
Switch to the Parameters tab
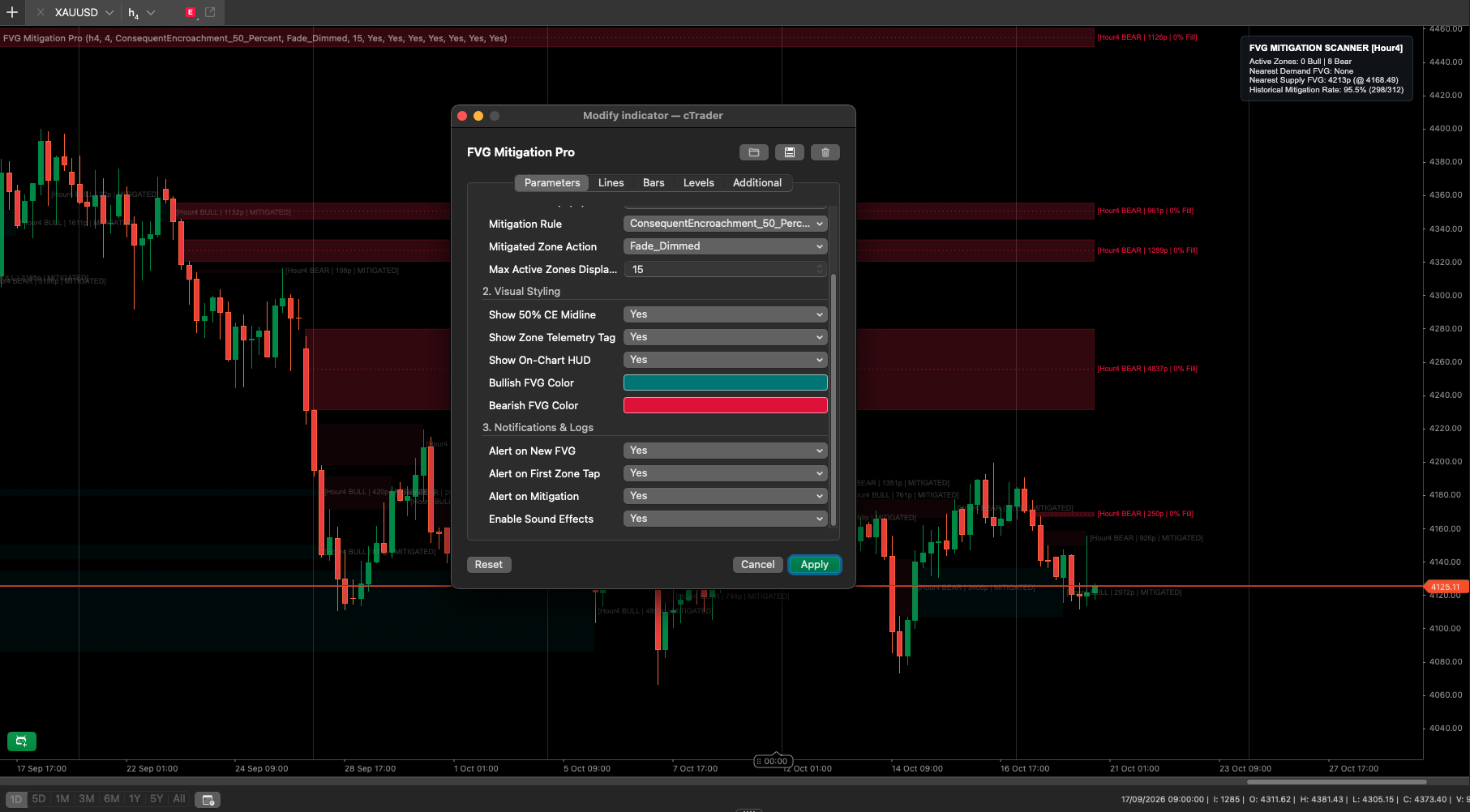click(x=552, y=183)
